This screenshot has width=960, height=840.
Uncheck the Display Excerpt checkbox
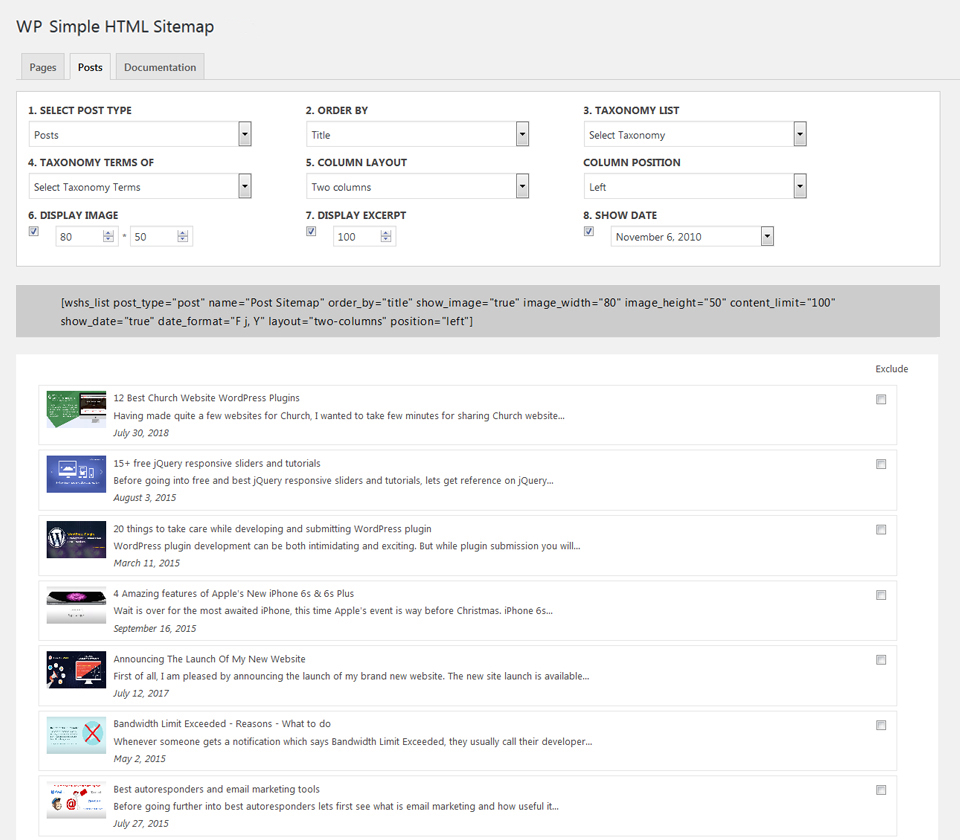[x=311, y=231]
